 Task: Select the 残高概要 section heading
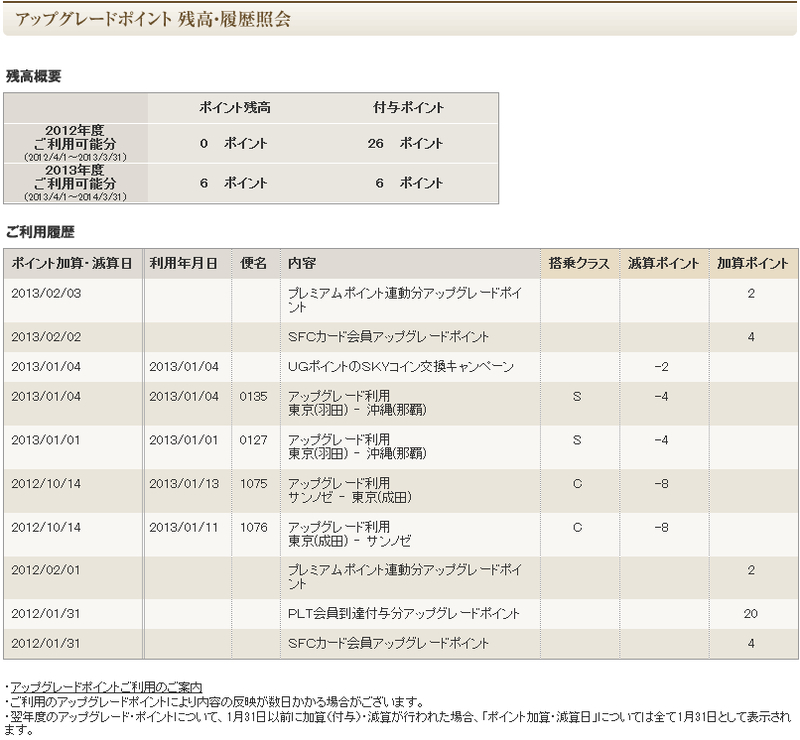[x=34, y=77]
